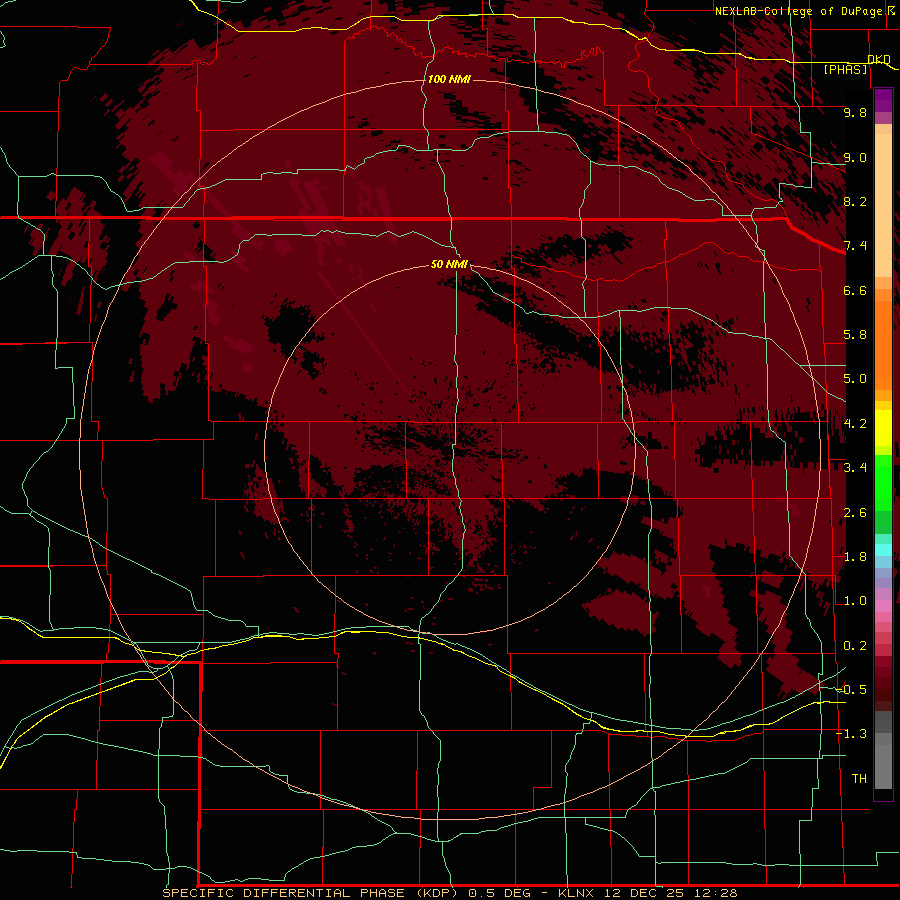The image size is (900, 900).
Task: Click the 5.8 scale value
Action: 855,335
